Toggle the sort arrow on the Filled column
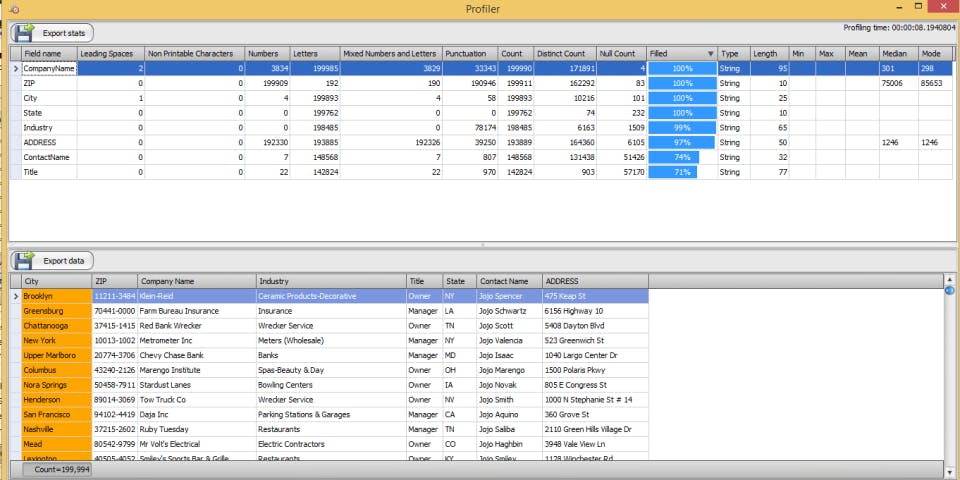 pyautogui.click(x=710, y=53)
